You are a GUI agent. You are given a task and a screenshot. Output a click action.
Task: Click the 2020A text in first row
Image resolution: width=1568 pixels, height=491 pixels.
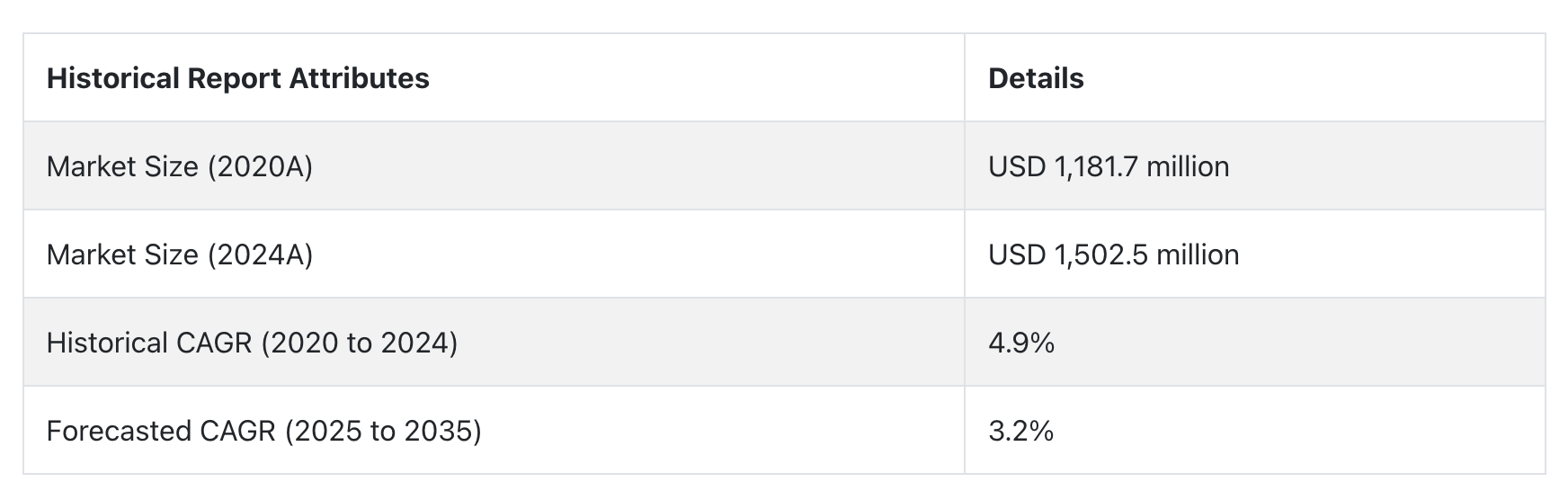tap(260, 166)
